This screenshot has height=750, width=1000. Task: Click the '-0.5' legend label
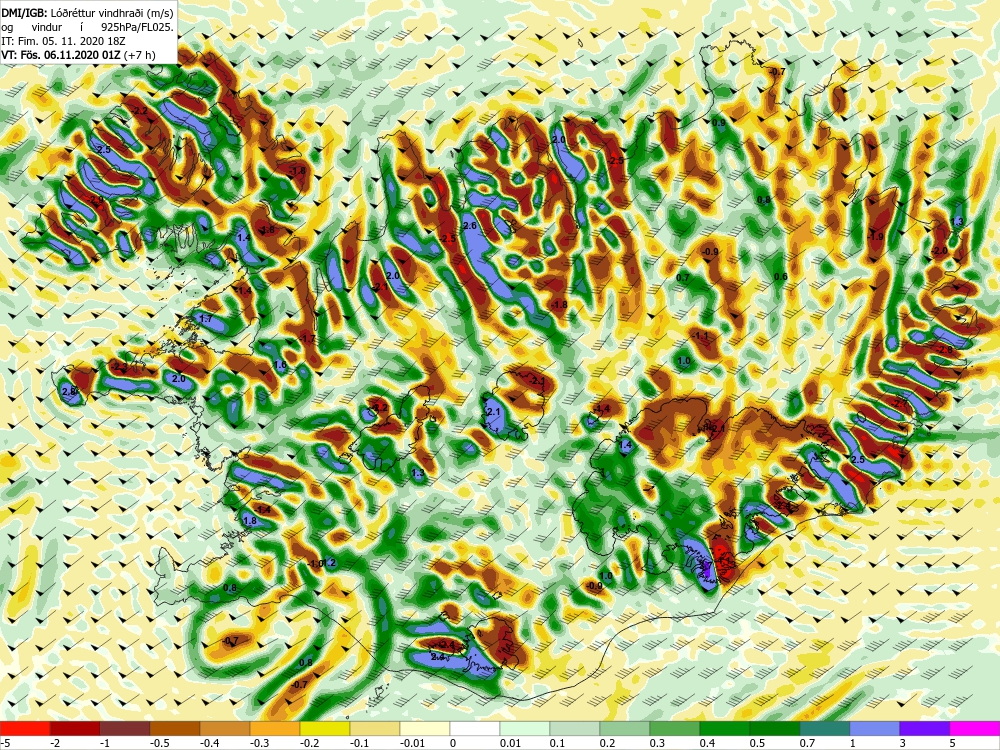tap(161, 743)
